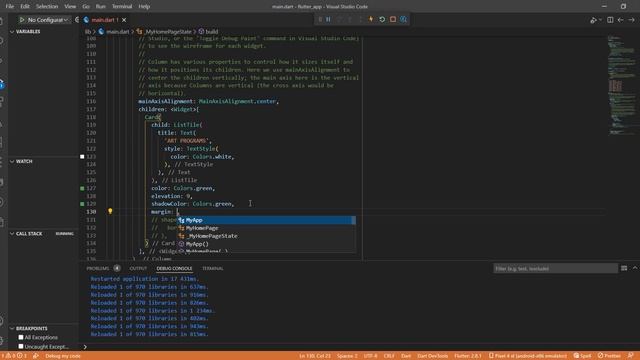Click the green color swatch at line 127
This screenshot has height=360, width=640.
82,188
